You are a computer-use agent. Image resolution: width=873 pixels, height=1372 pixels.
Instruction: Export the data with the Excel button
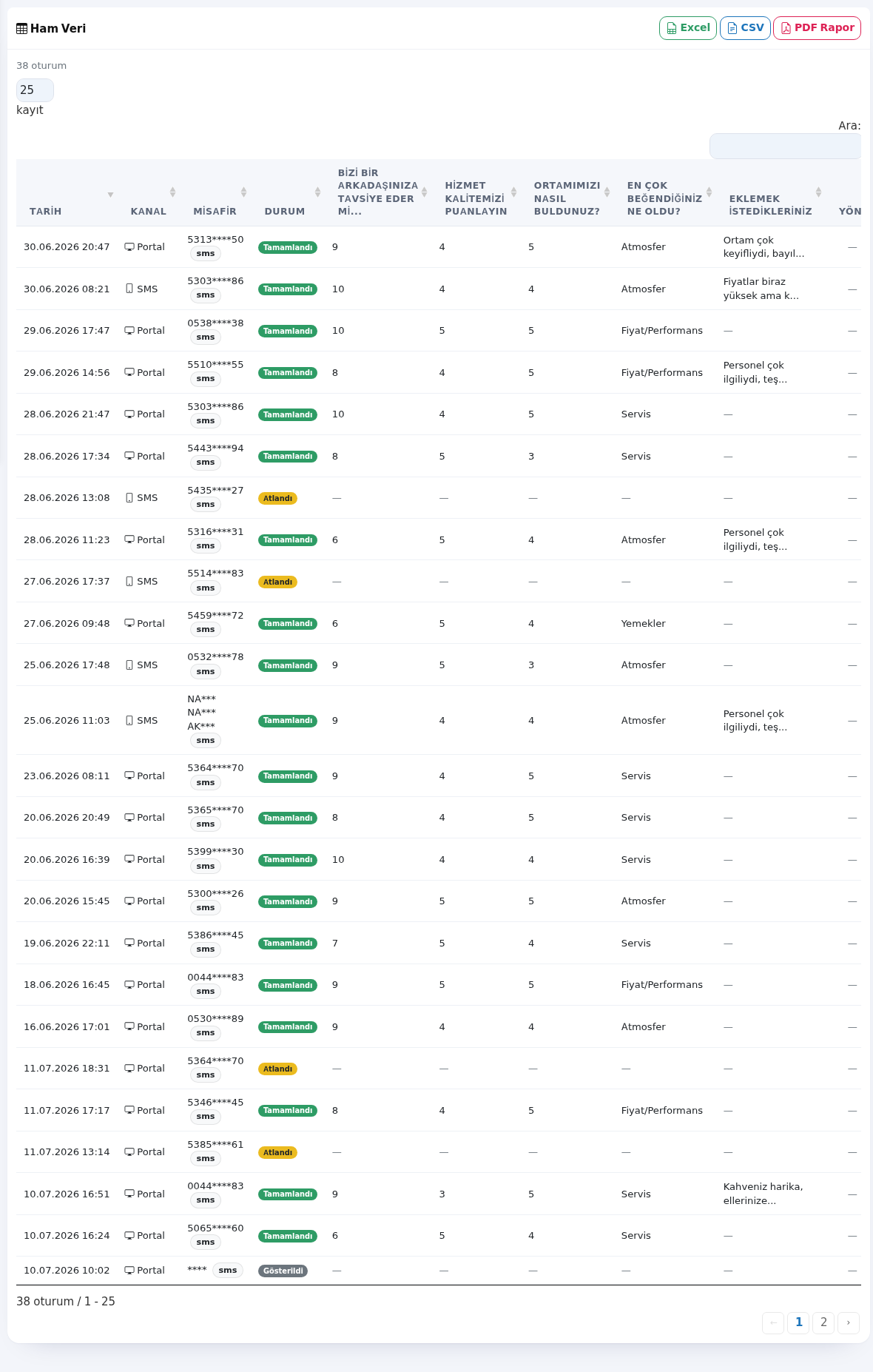(x=688, y=28)
